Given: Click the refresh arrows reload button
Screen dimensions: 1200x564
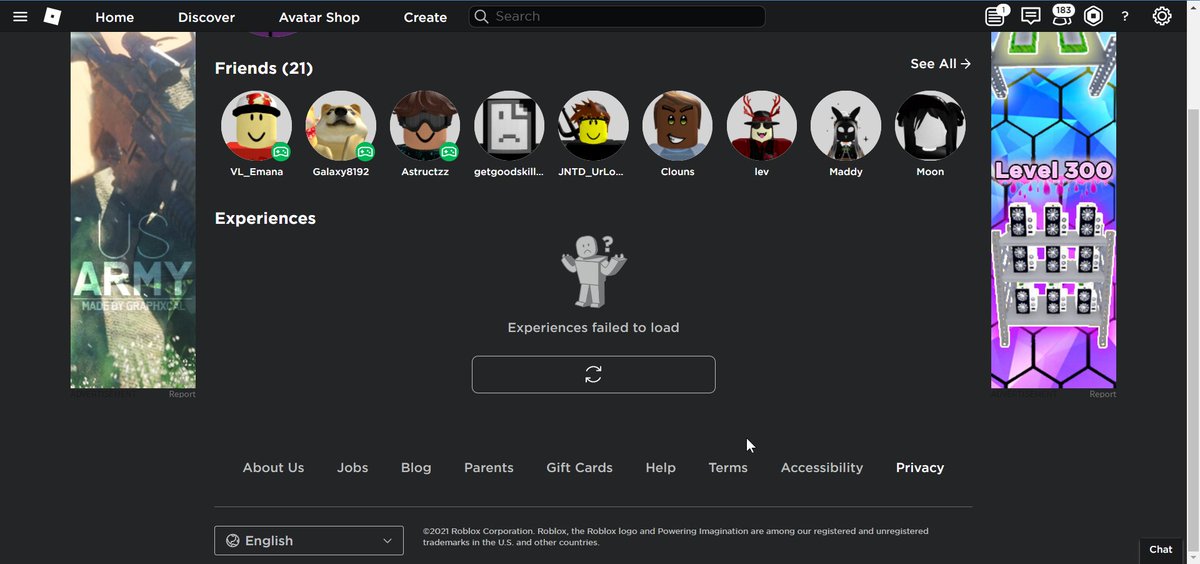Looking at the screenshot, I should [593, 374].
